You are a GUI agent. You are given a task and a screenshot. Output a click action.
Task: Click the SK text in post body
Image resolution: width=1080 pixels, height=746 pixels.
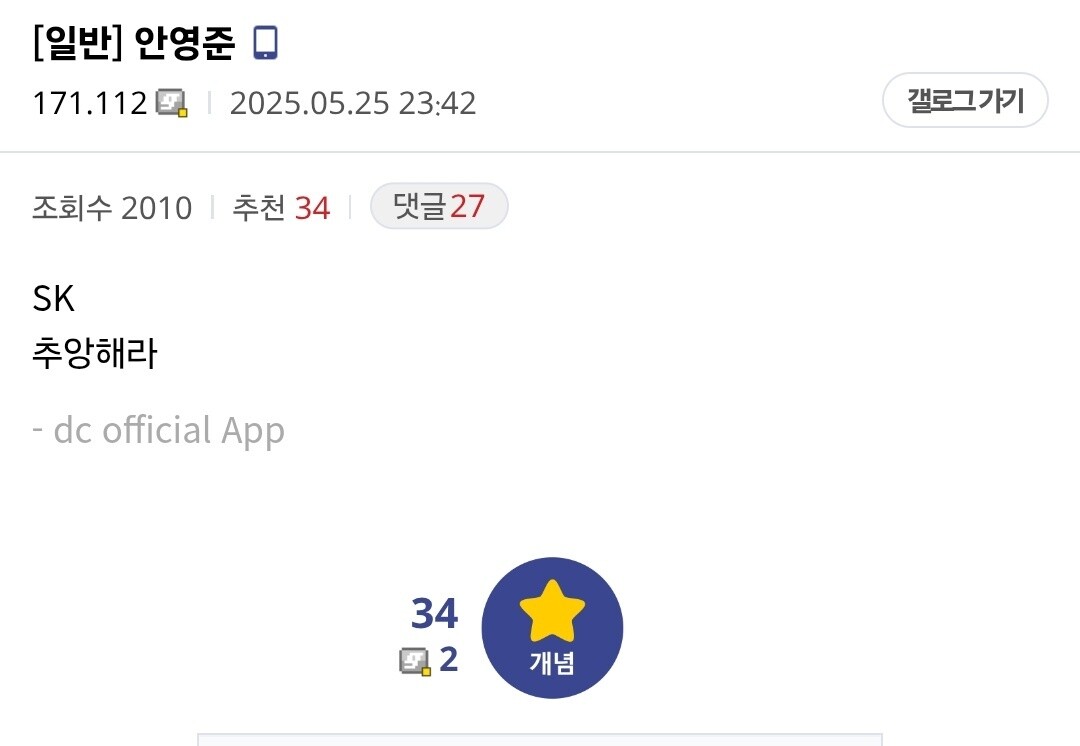54,299
